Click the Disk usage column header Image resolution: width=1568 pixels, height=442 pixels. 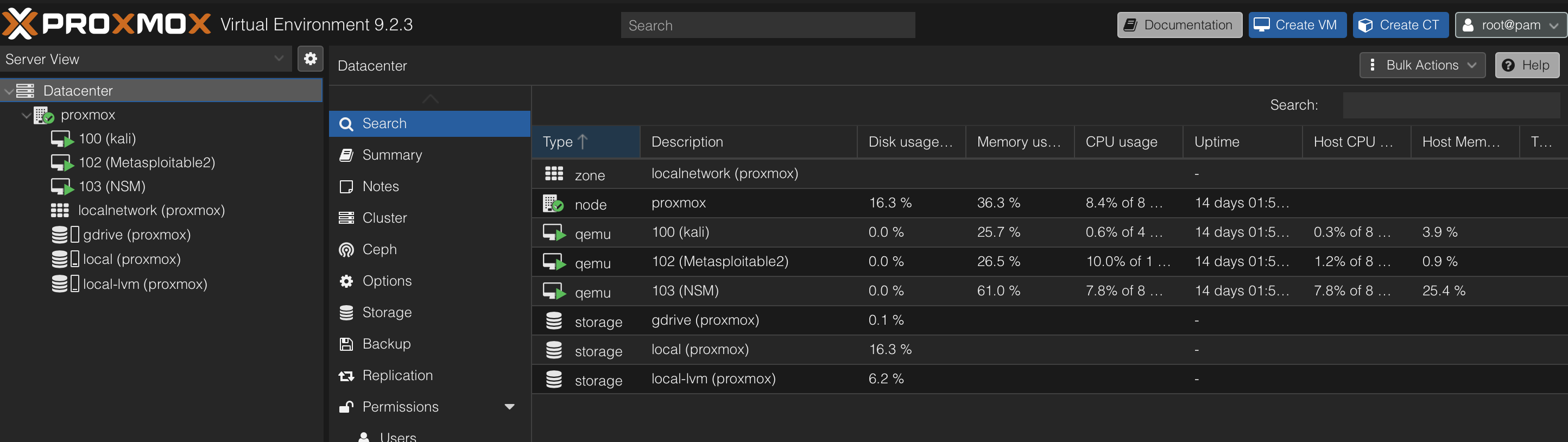(911, 142)
